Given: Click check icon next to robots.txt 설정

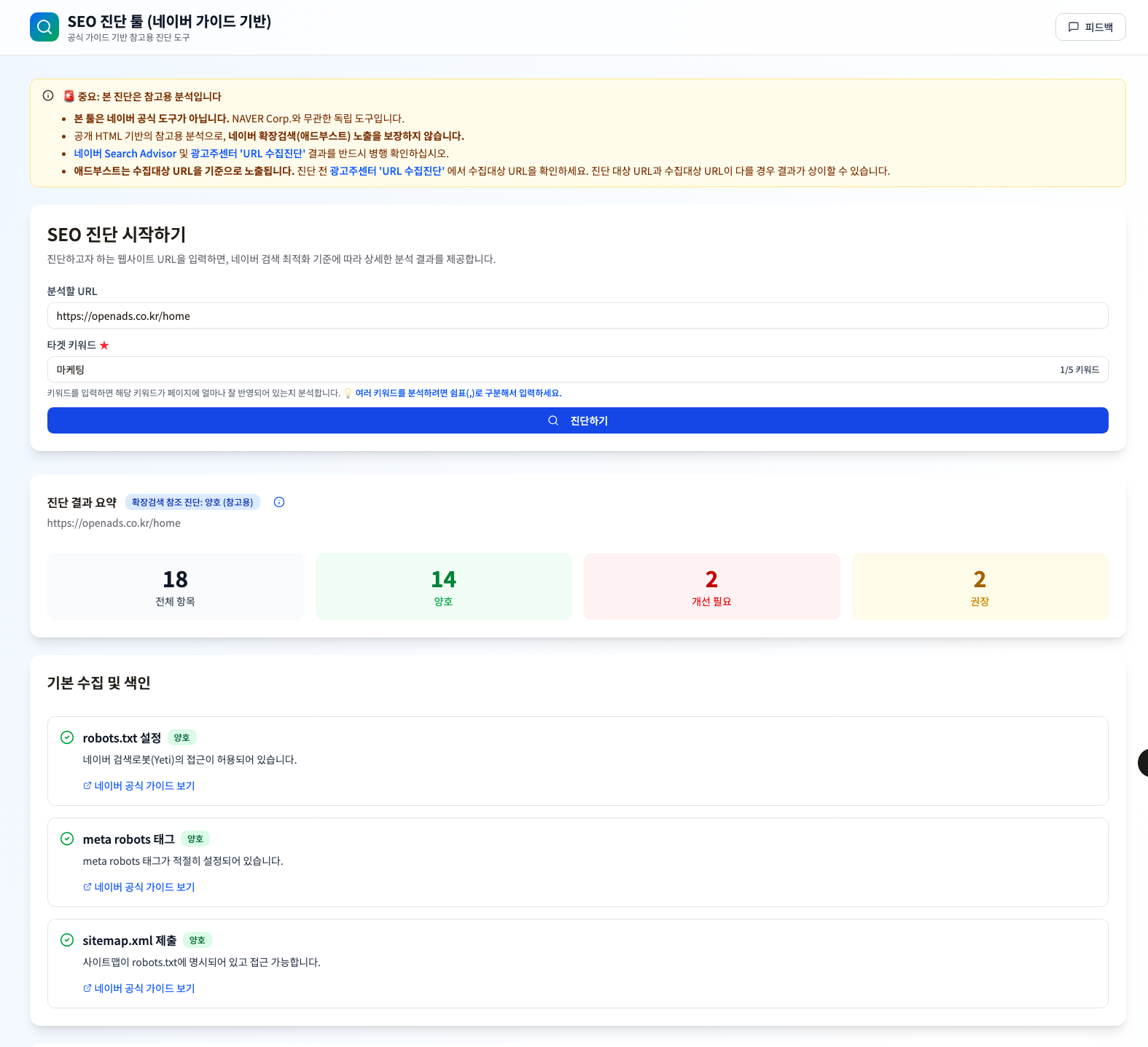Looking at the screenshot, I should 67,737.
